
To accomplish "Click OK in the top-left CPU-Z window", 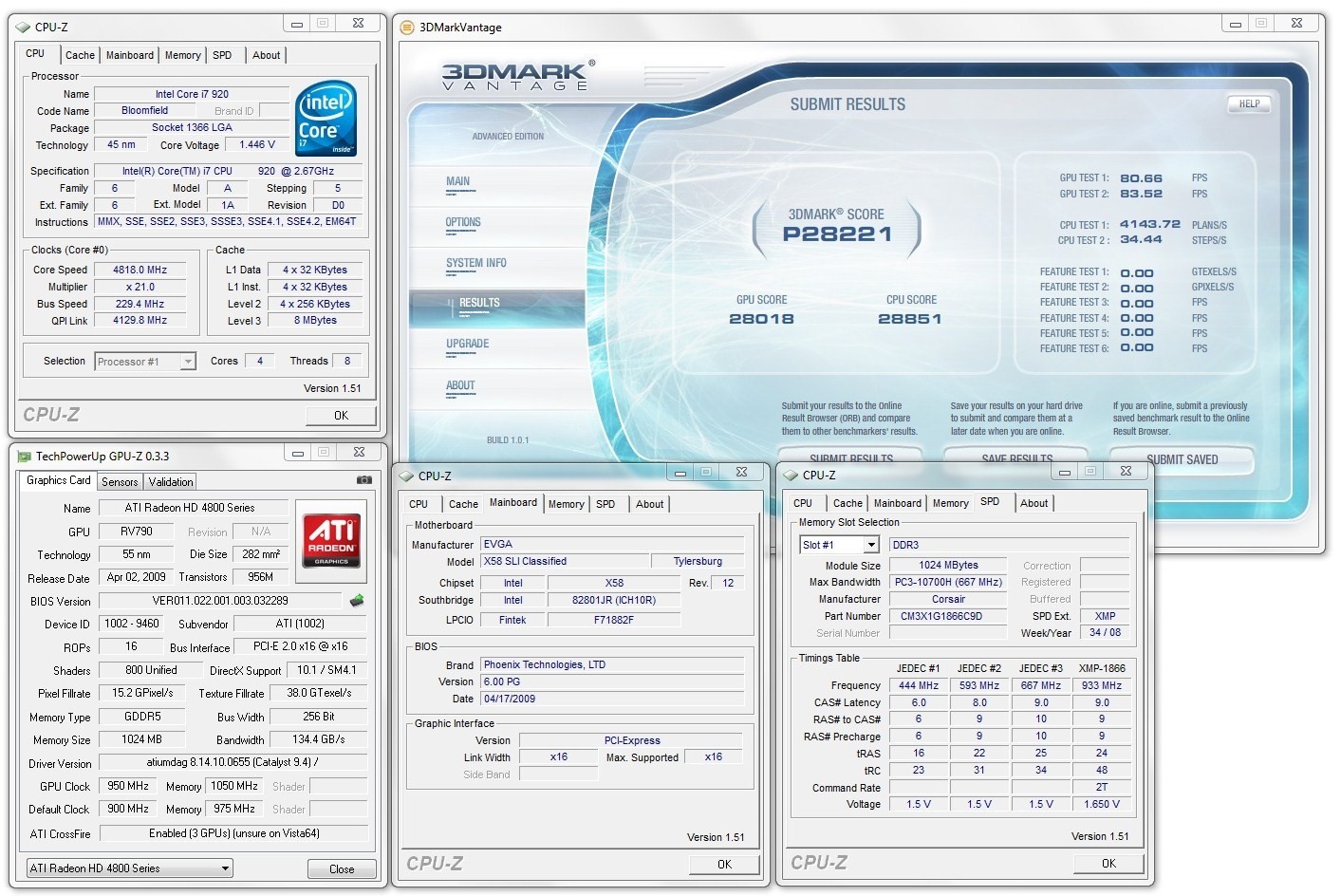I will (x=341, y=416).
